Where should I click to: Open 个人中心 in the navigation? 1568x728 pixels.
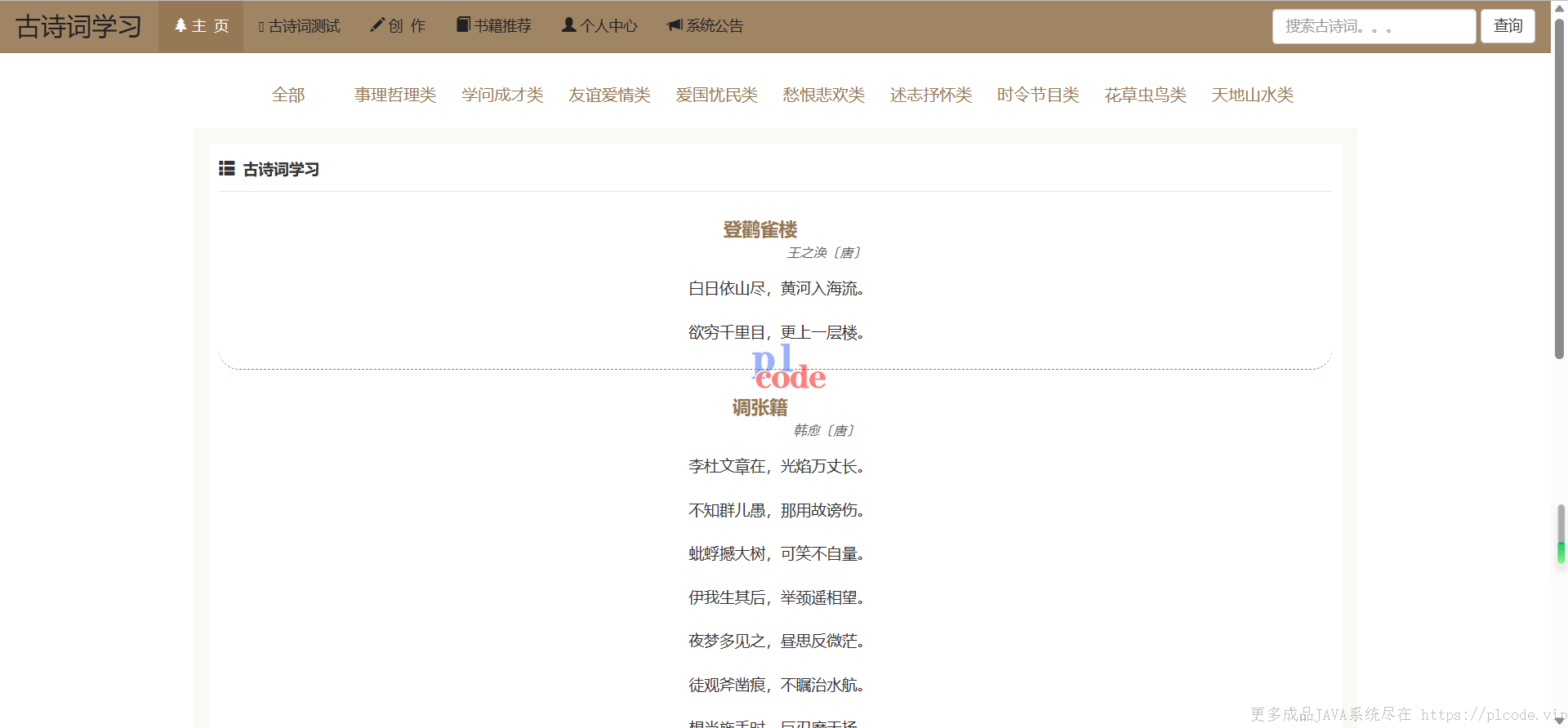pos(608,26)
